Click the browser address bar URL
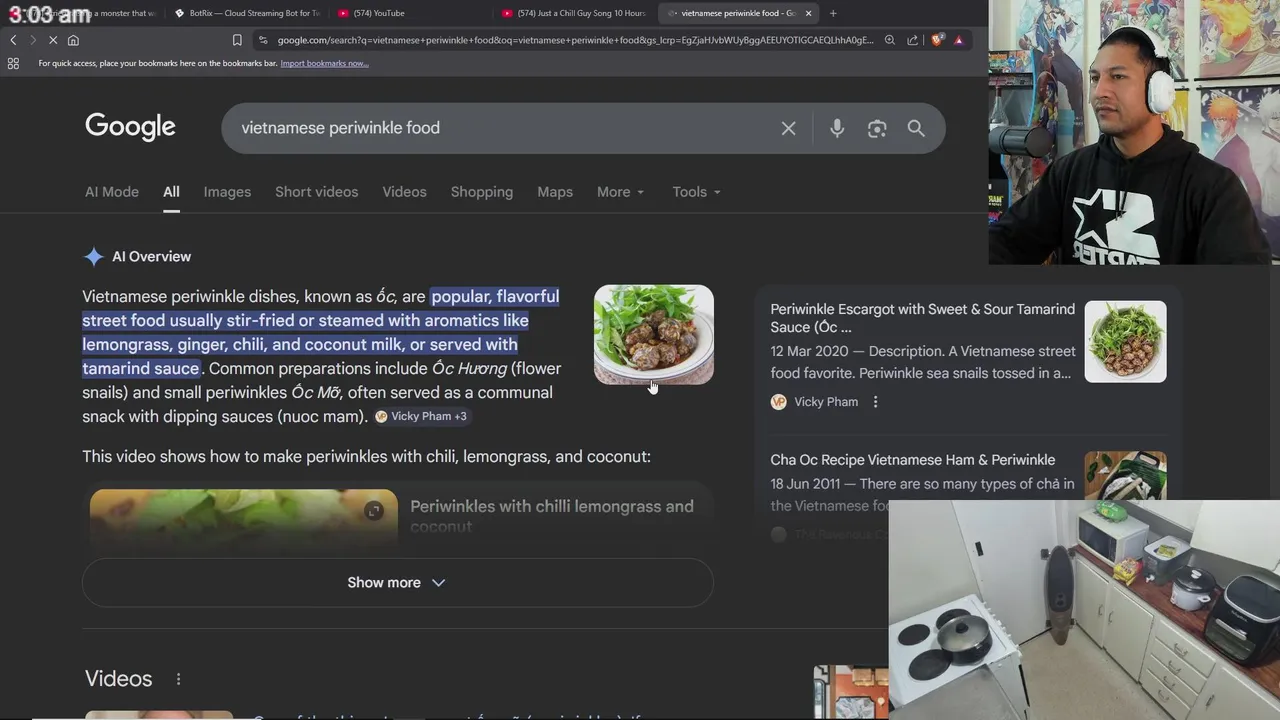This screenshot has height=720, width=1280. (x=575, y=40)
